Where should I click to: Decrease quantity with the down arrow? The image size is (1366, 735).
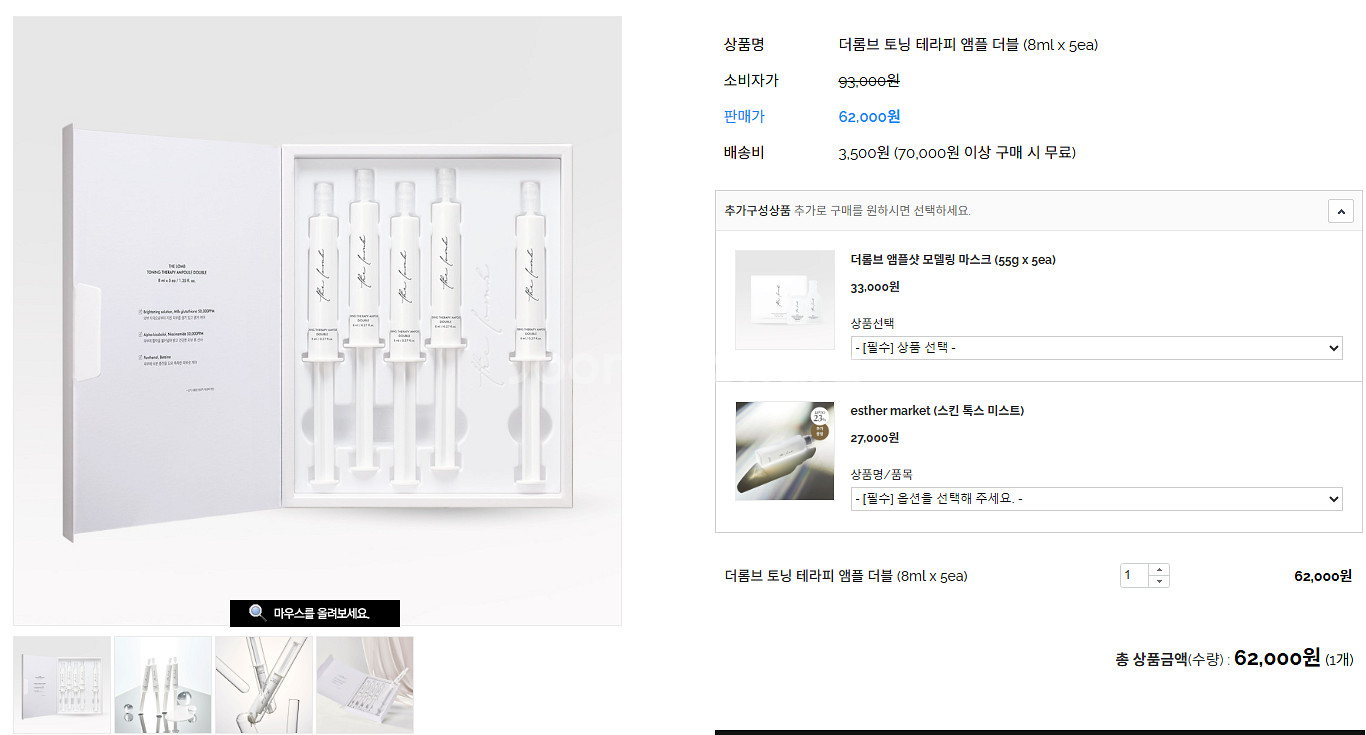tap(1159, 581)
